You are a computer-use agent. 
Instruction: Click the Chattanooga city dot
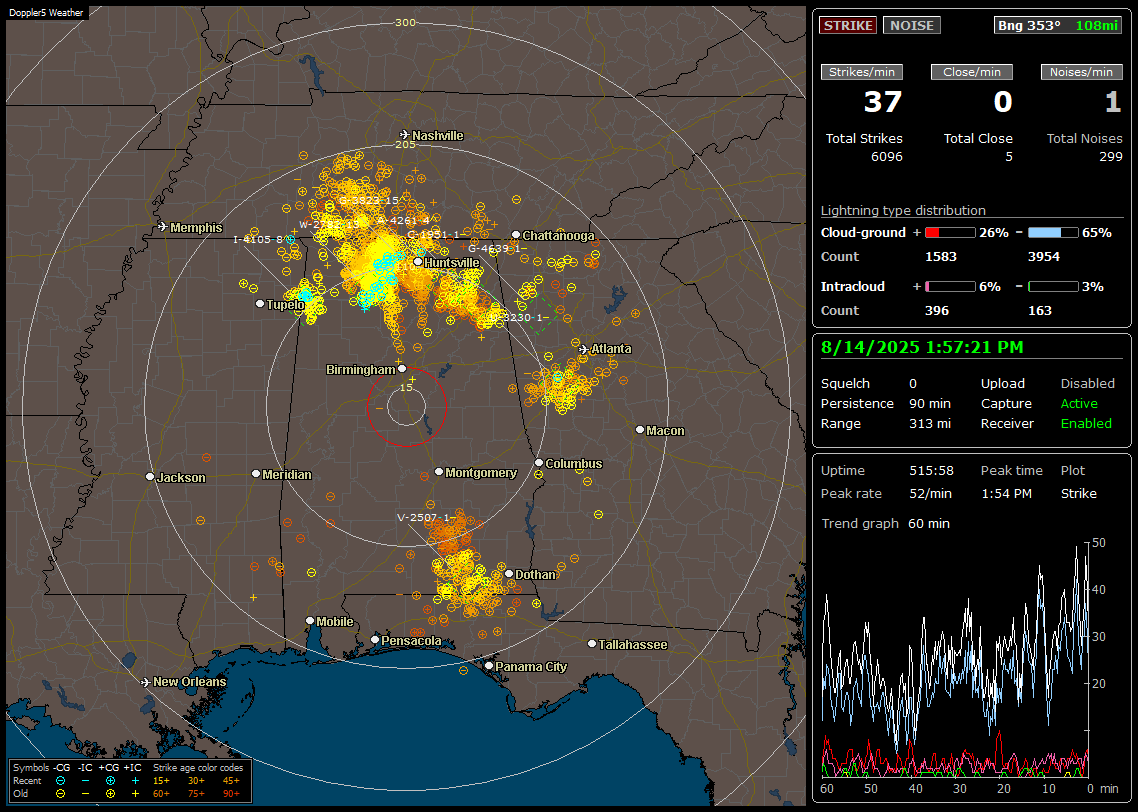[516, 235]
